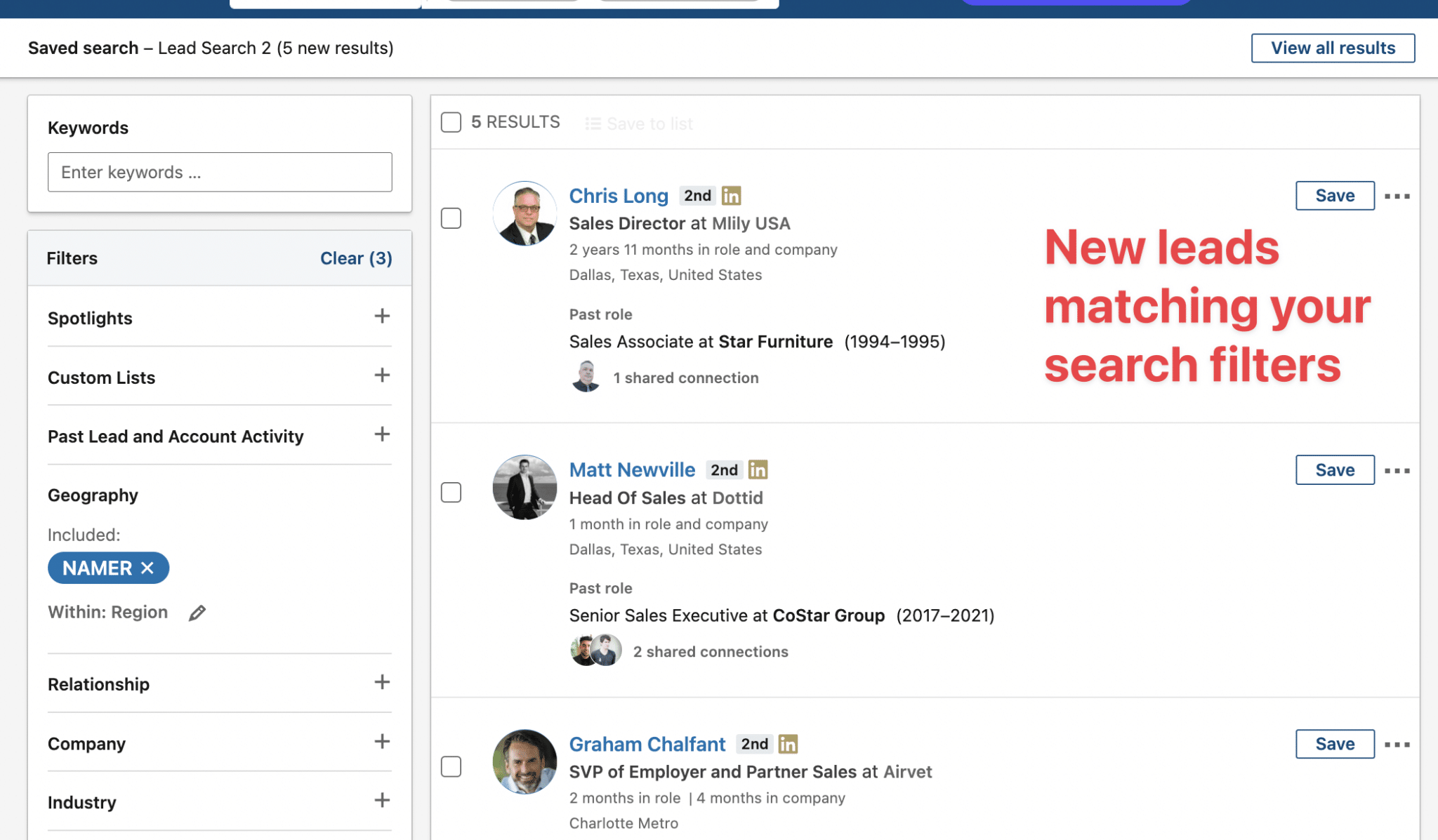Open Graham Chalfant's profile photo
The height and width of the screenshot is (840, 1438).
click(525, 761)
